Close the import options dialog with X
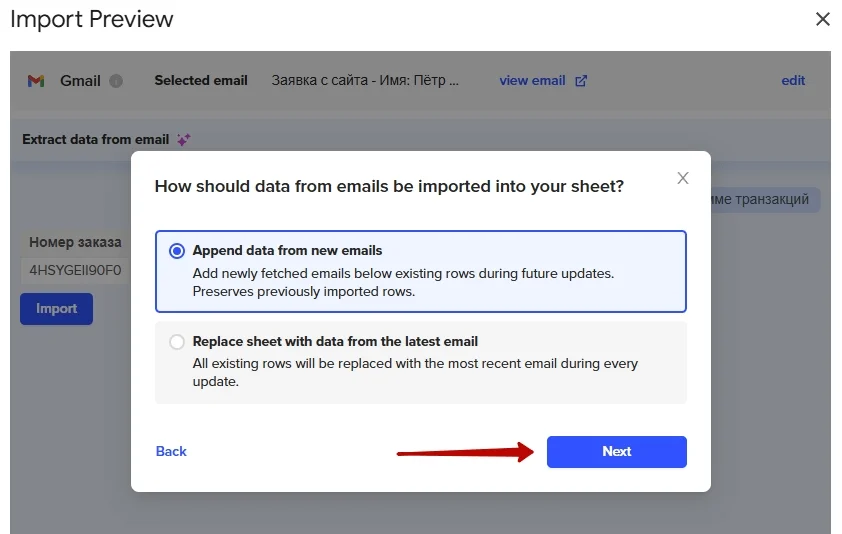Image resolution: width=842 pixels, height=534 pixels. pos(683,178)
